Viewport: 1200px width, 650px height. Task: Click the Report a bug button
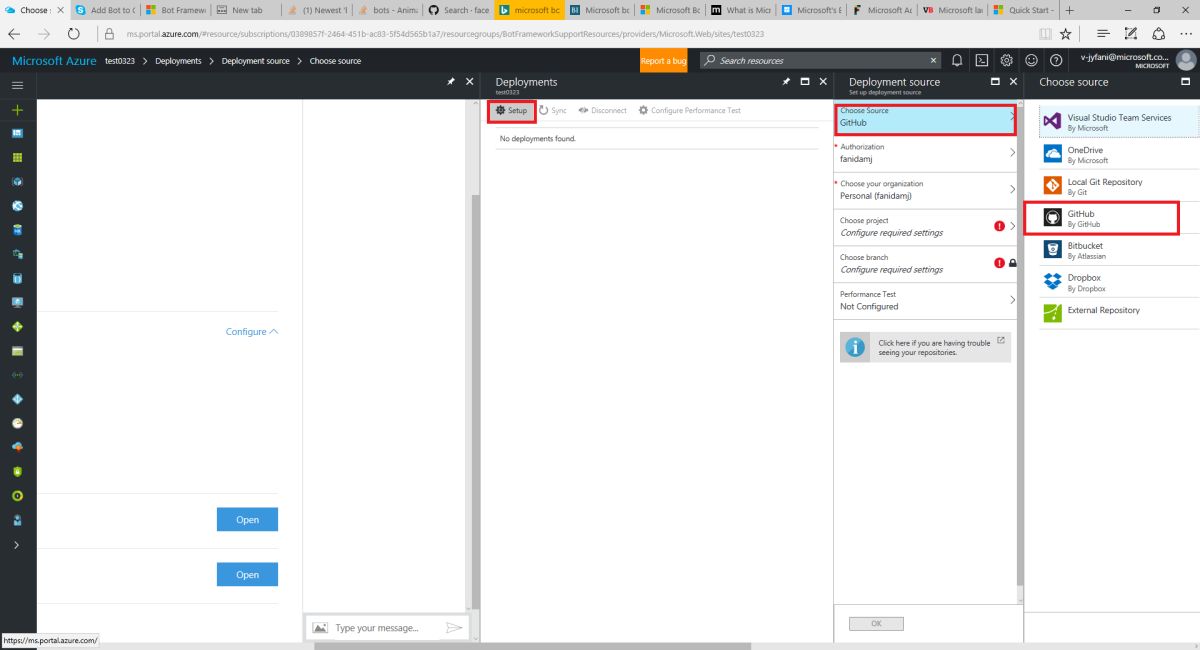pyautogui.click(x=664, y=61)
